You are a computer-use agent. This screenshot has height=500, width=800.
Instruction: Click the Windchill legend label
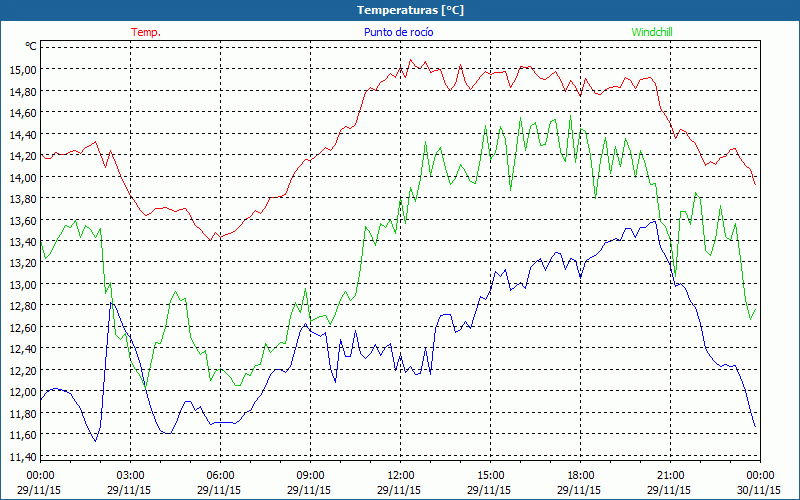[652, 32]
